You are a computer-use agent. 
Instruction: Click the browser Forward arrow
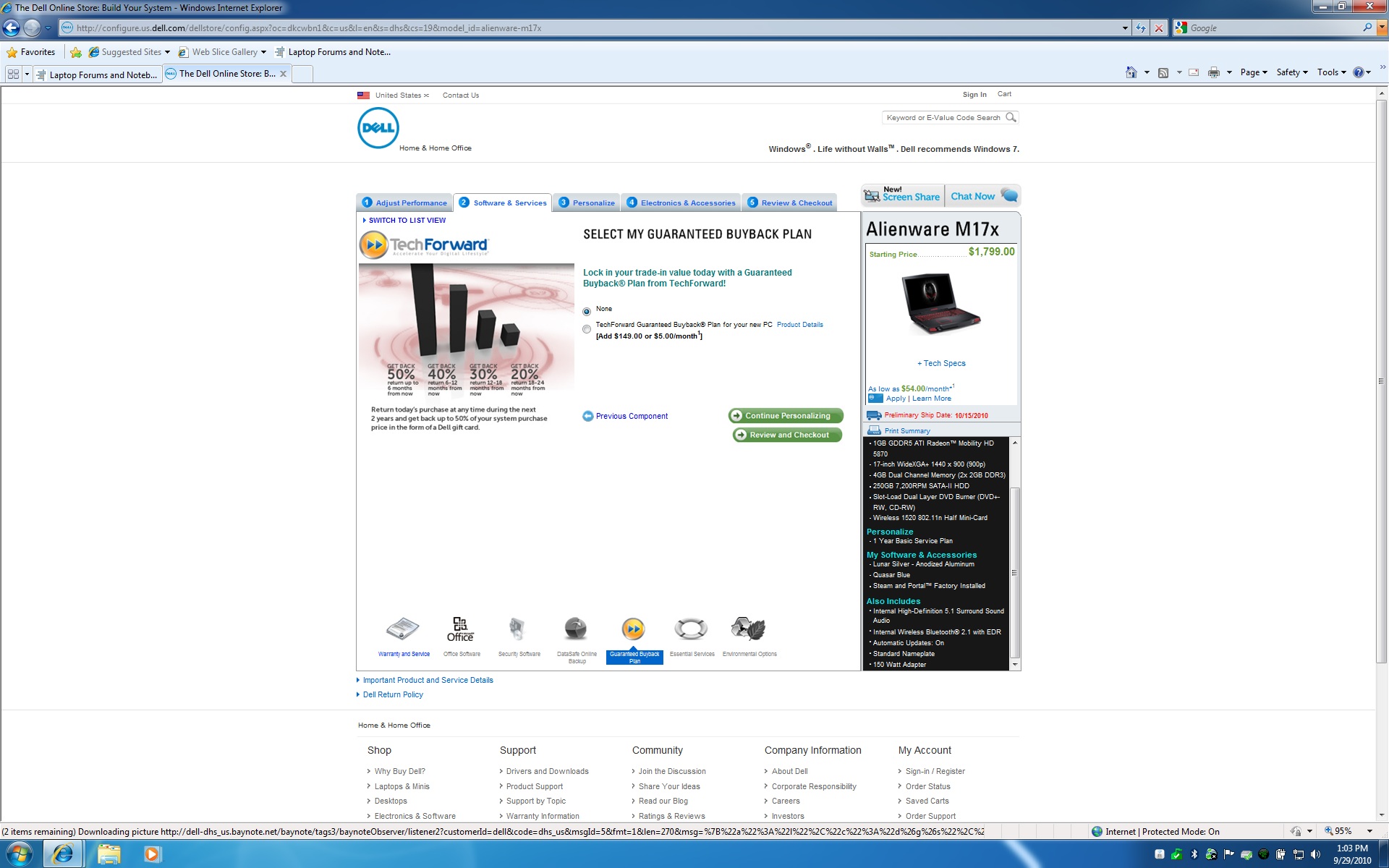[x=32, y=28]
